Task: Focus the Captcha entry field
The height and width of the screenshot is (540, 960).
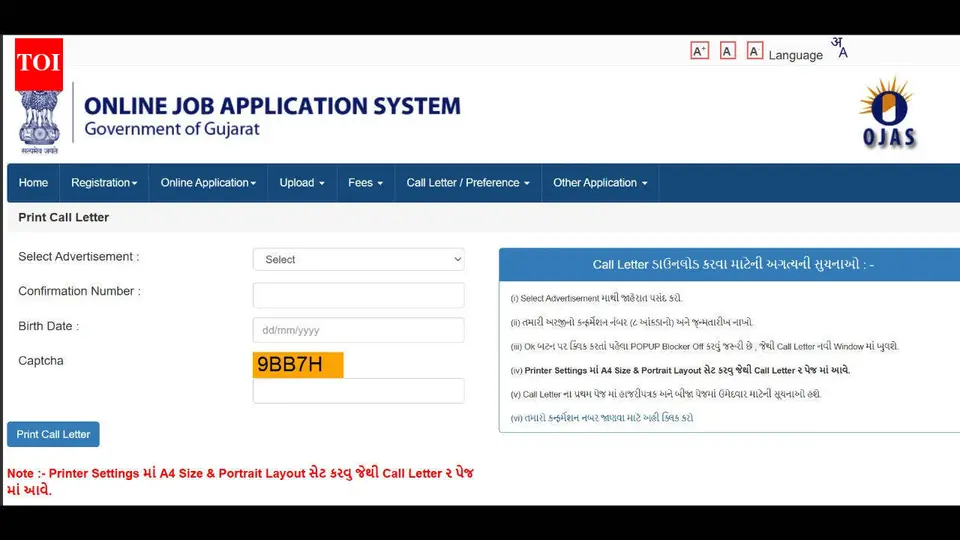Action: tap(358, 391)
